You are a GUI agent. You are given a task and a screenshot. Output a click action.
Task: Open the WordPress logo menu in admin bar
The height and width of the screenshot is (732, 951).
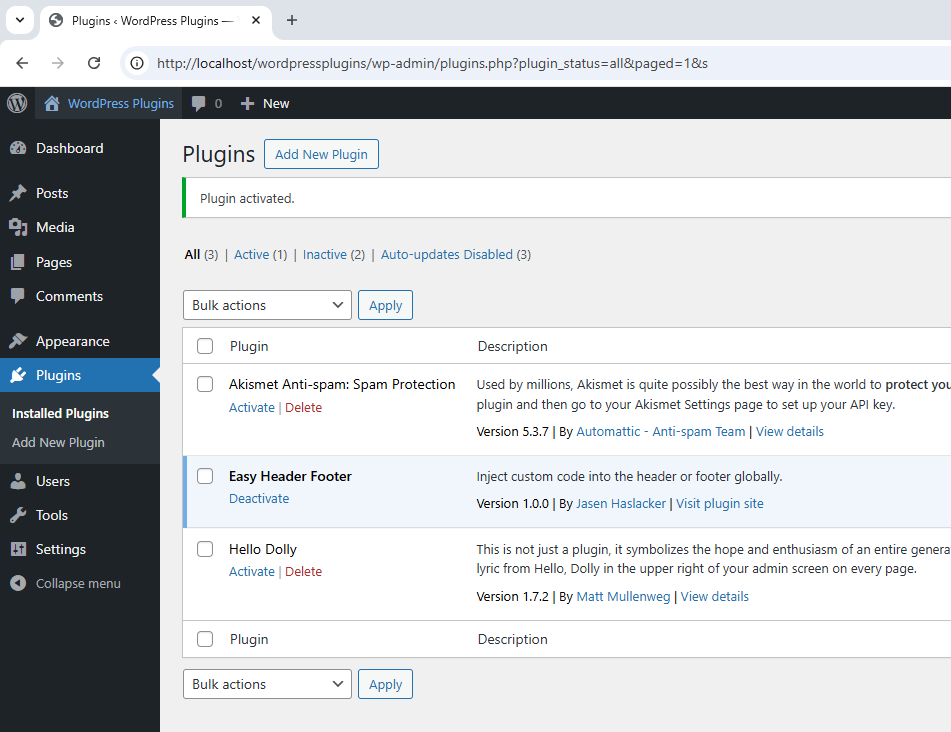tap(16, 103)
